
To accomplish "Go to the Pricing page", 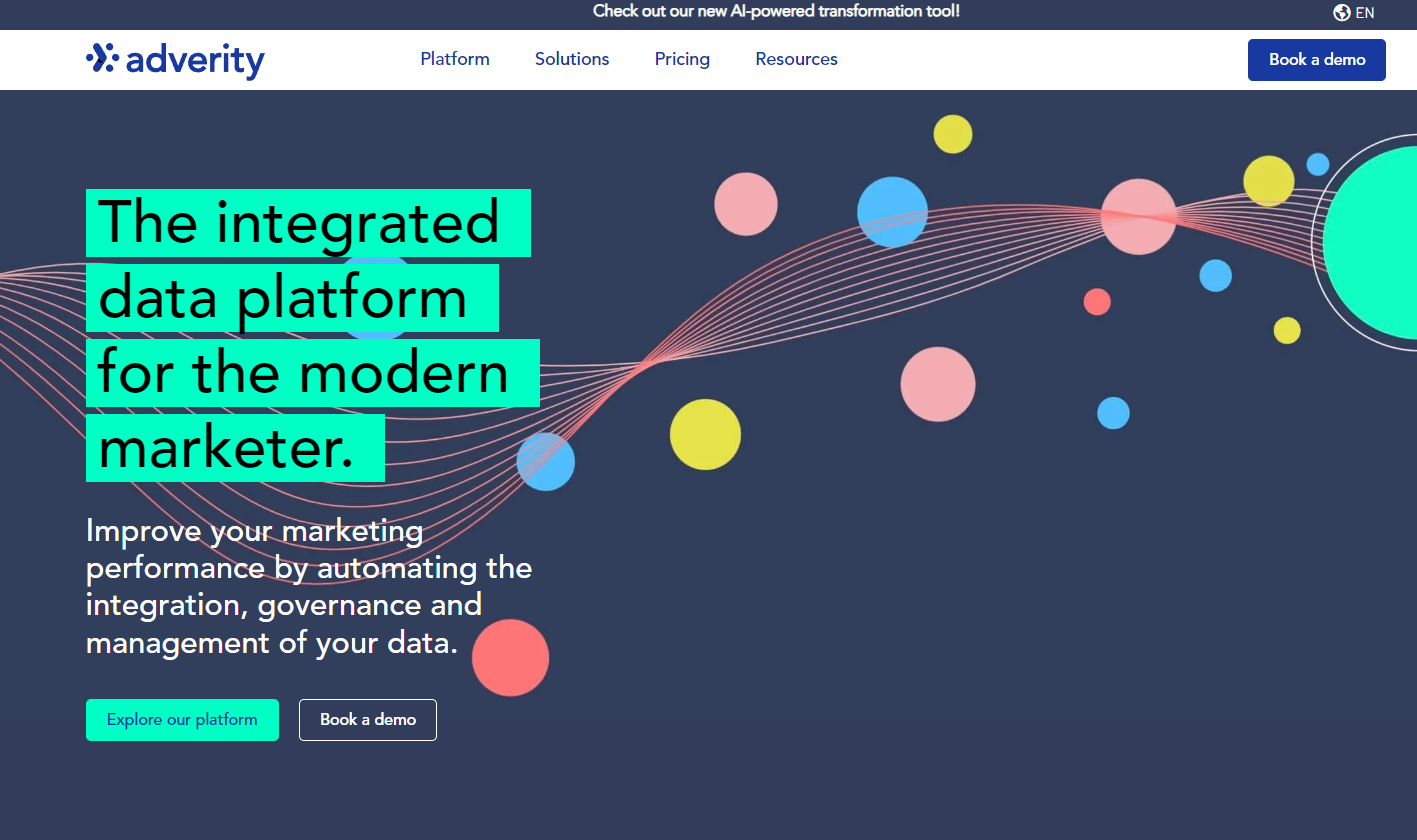I will coord(682,59).
